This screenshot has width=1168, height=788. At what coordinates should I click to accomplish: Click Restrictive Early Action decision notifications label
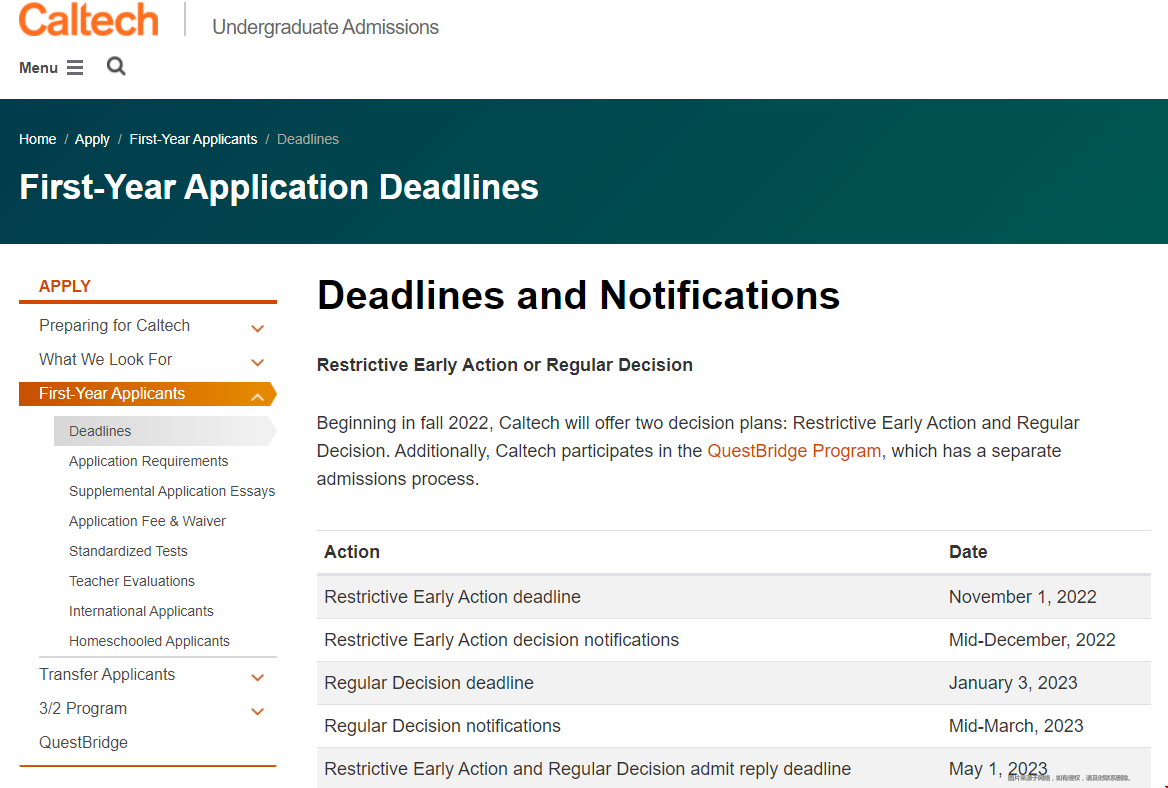[501, 640]
